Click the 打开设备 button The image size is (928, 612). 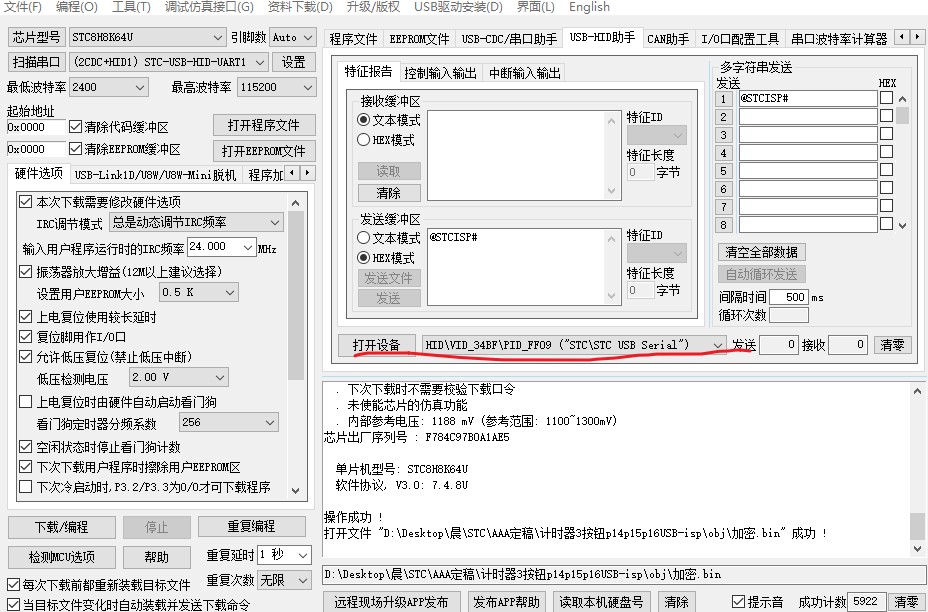coord(376,345)
